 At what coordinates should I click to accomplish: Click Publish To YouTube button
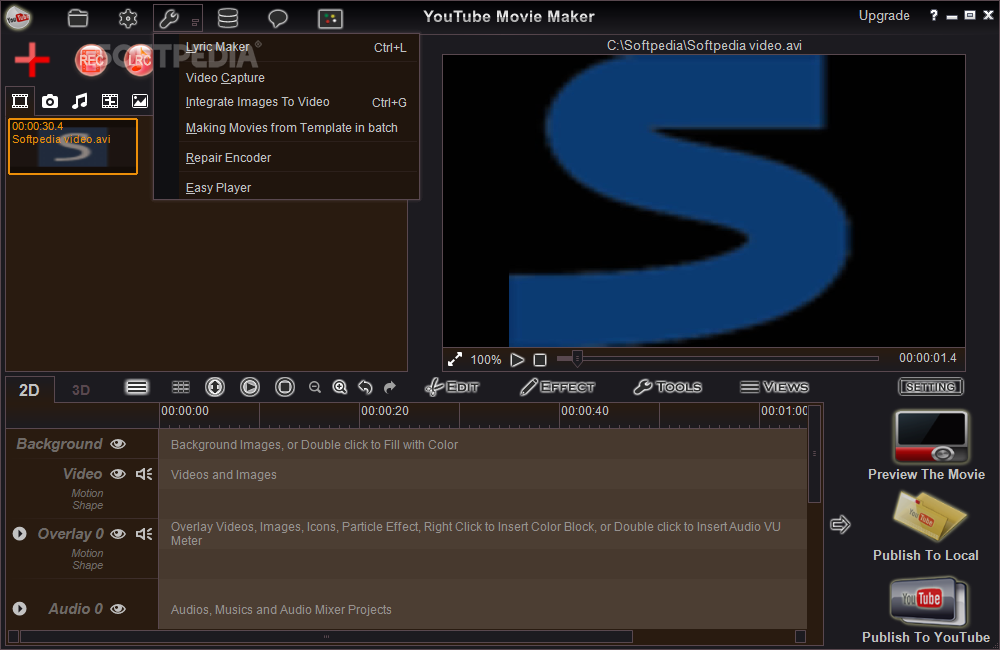click(927, 610)
